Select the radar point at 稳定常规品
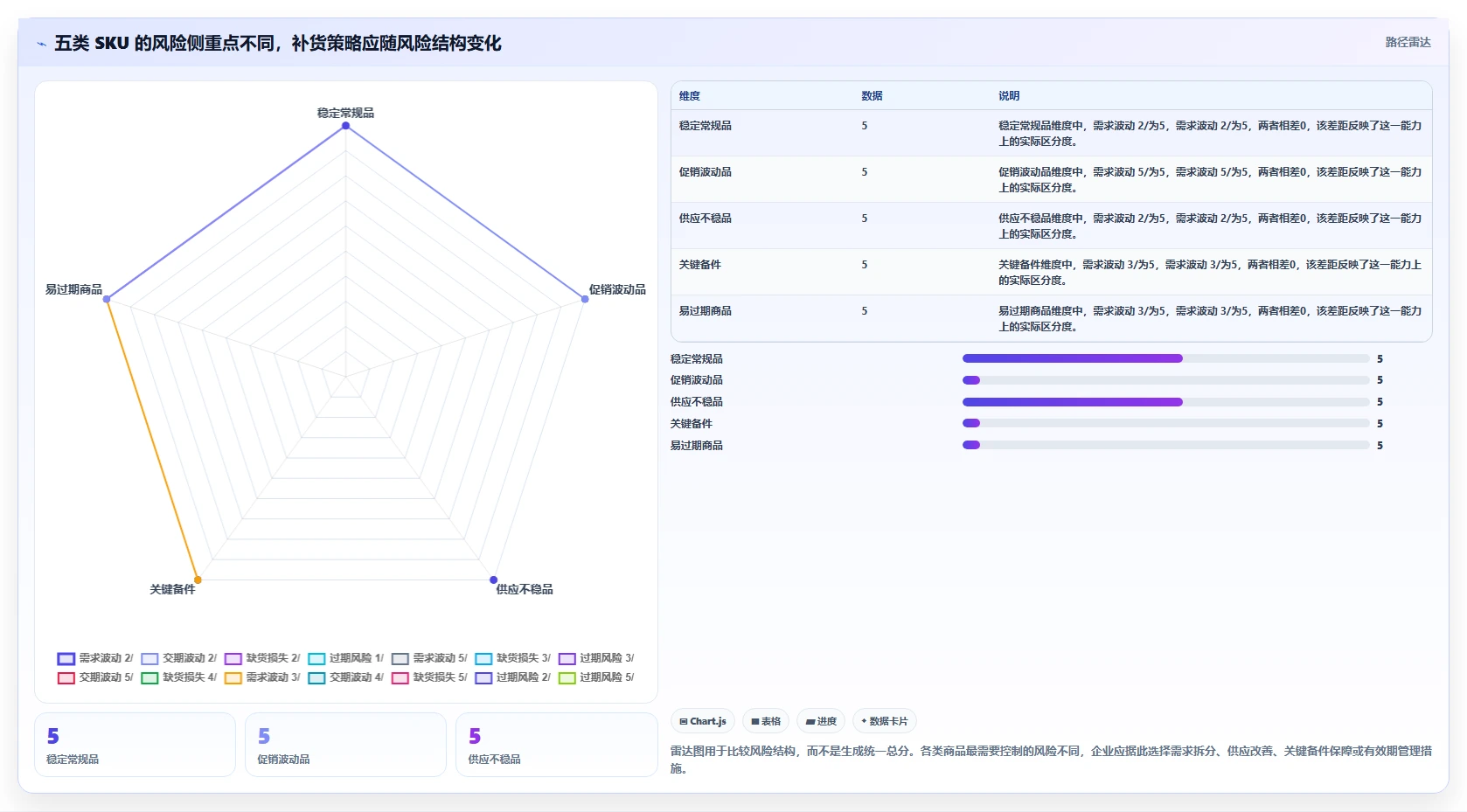Viewport: 1467px width, 812px height. [x=345, y=126]
